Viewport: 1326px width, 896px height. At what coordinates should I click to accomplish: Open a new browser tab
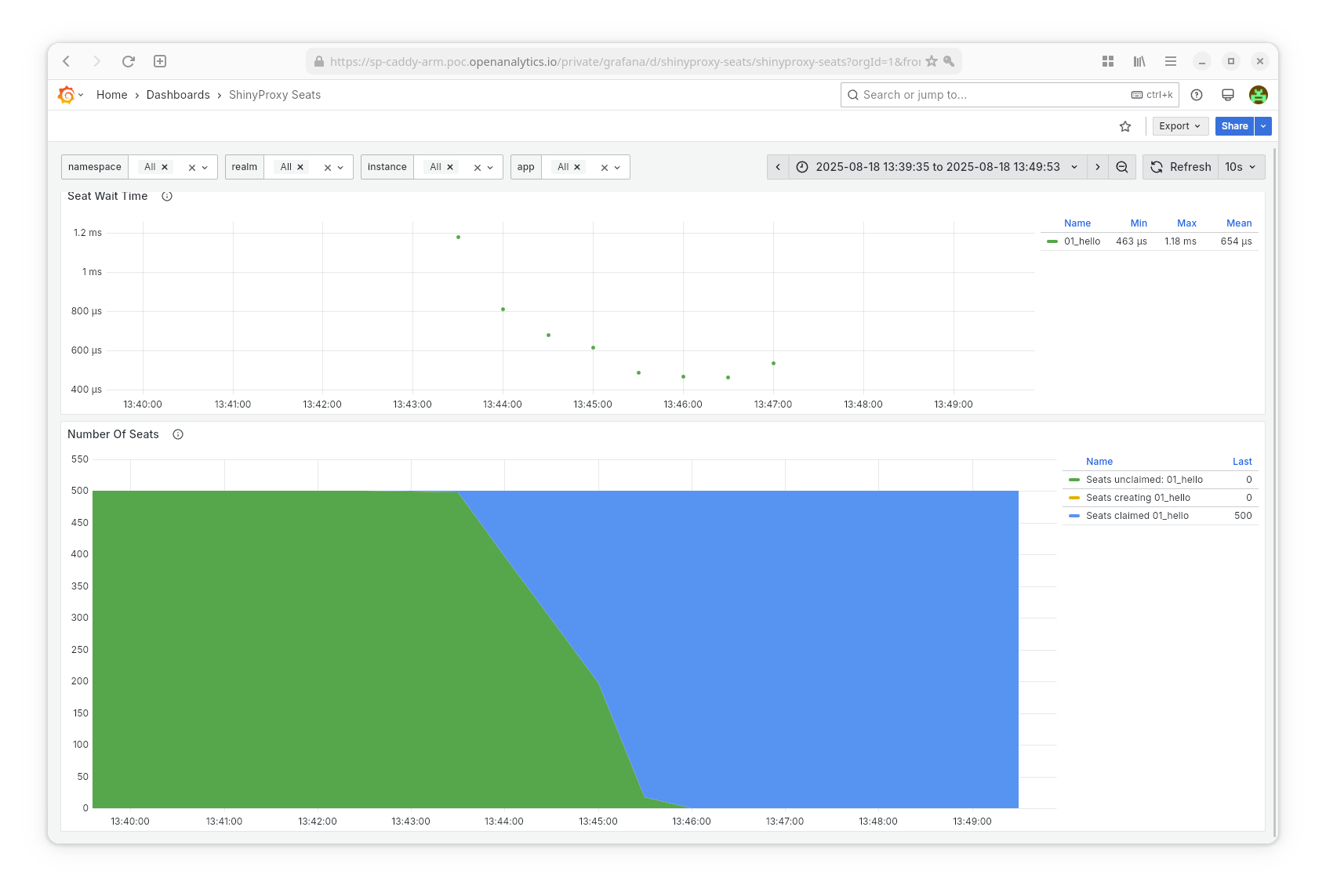click(160, 61)
